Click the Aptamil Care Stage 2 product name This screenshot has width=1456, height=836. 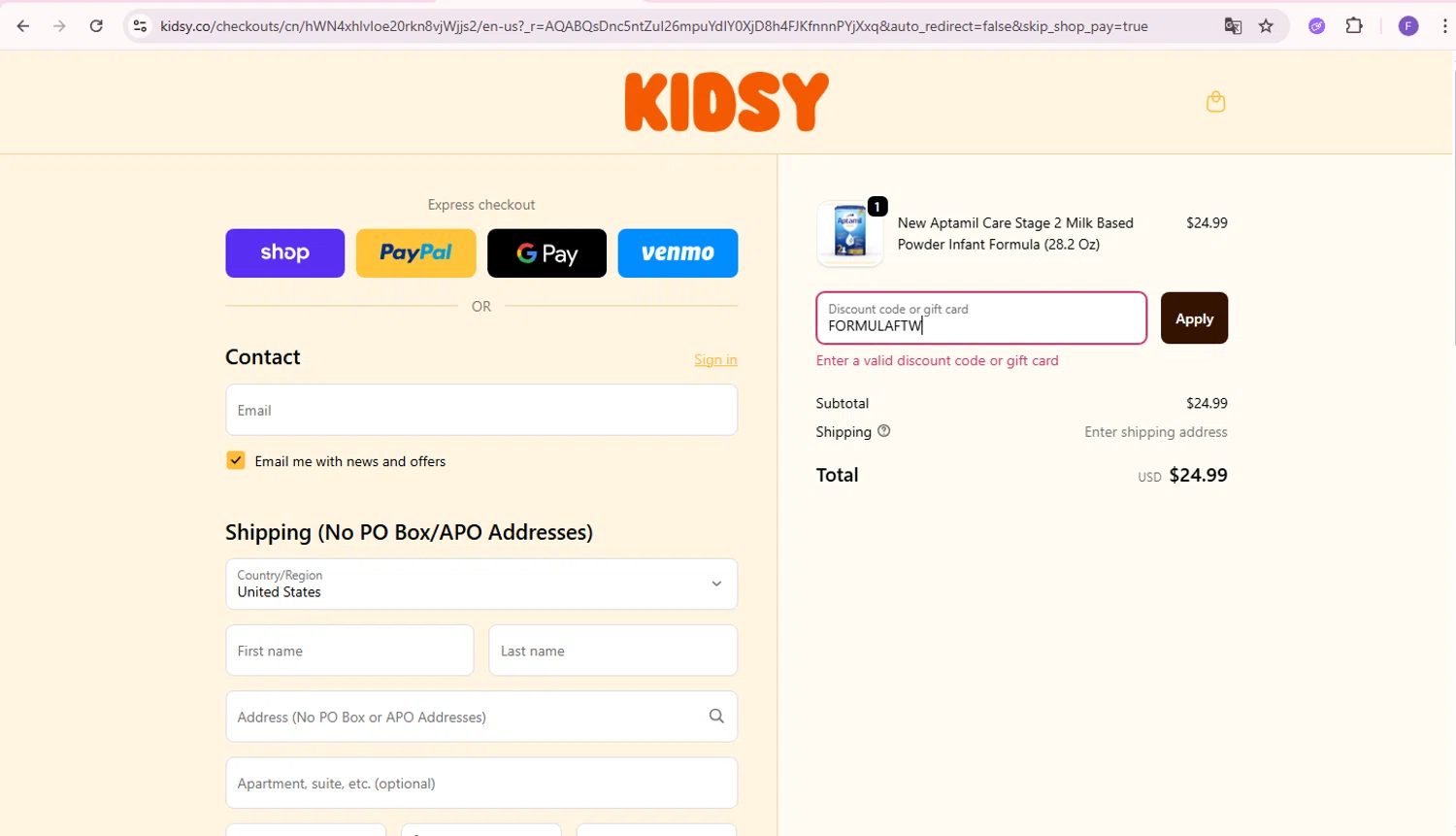click(x=1015, y=234)
